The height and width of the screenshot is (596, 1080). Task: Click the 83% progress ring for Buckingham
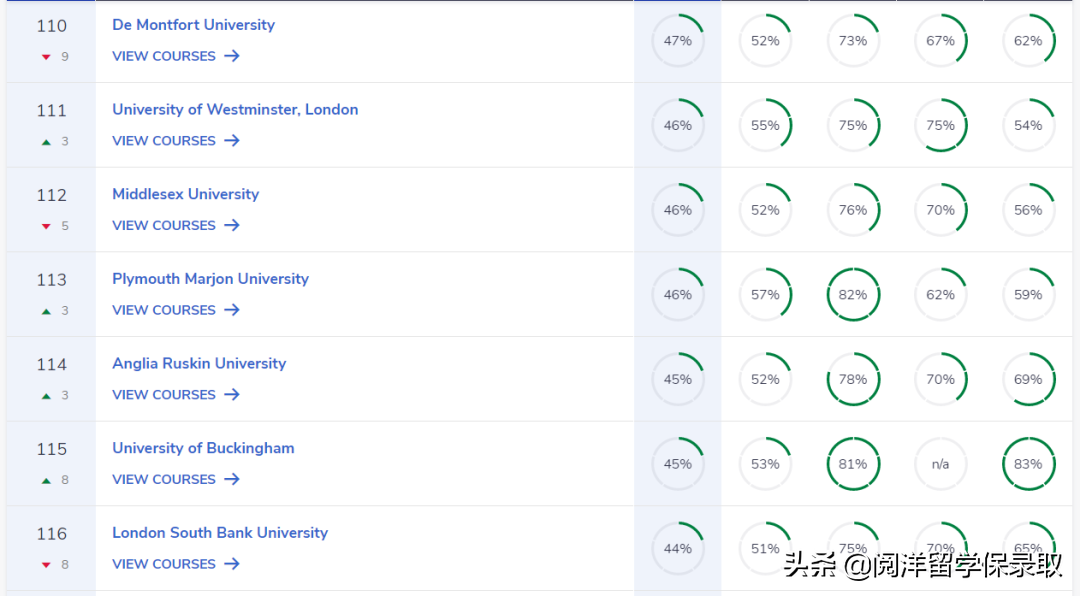tap(1028, 464)
